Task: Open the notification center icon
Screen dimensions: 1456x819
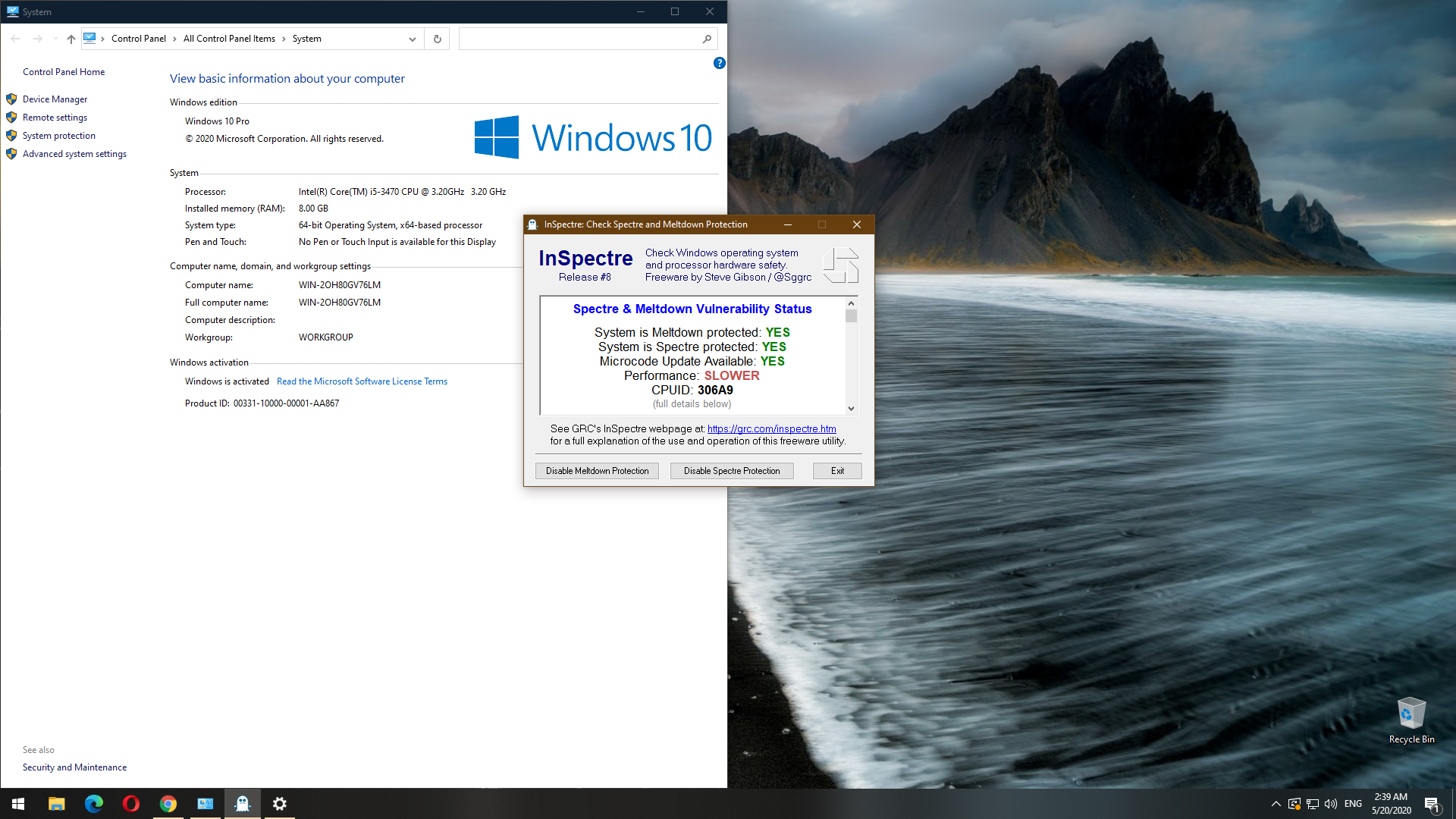Action: [x=1432, y=805]
